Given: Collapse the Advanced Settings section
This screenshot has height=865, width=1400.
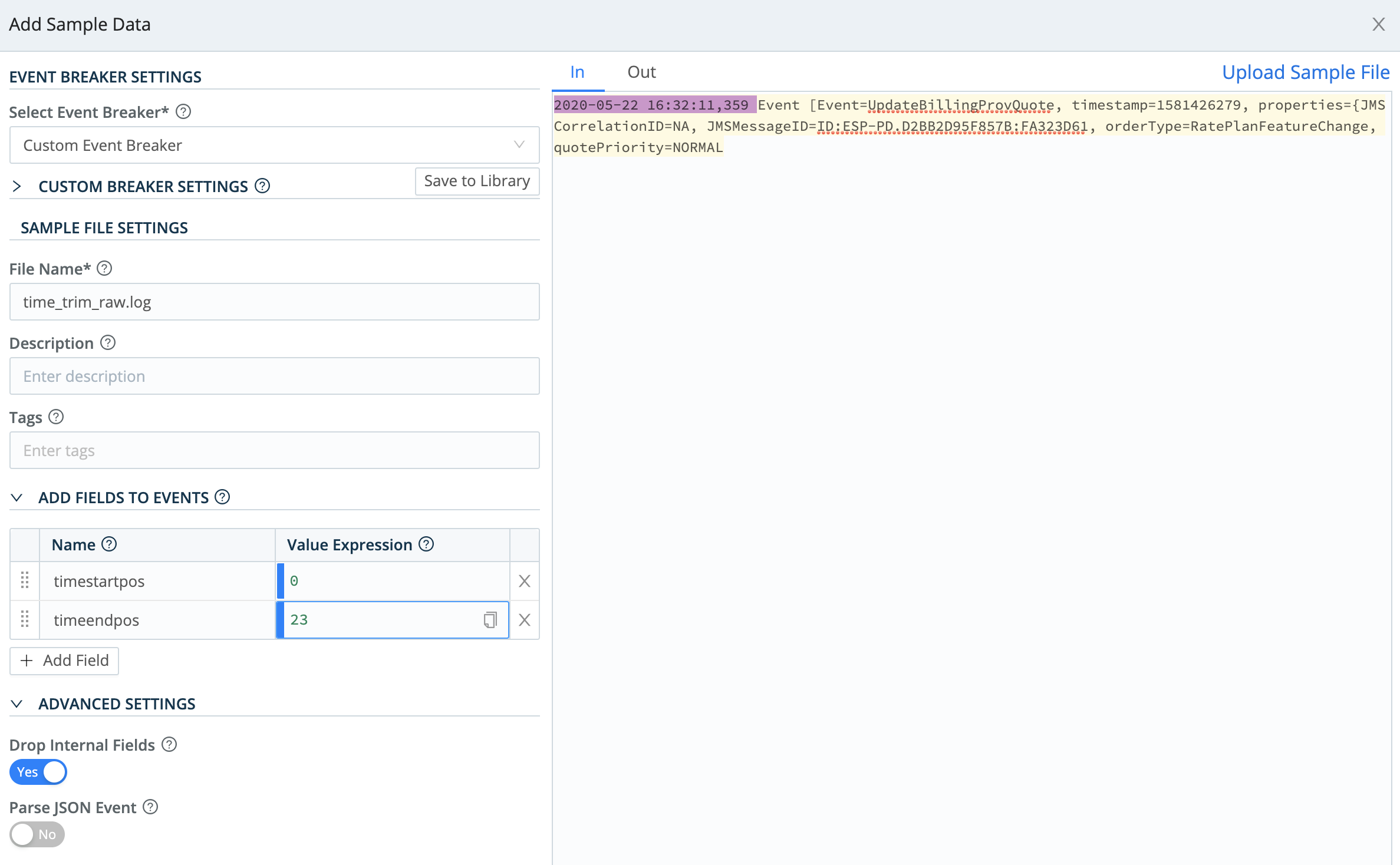Looking at the screenshot, I should pyautogui.click(x=17, y=703).
